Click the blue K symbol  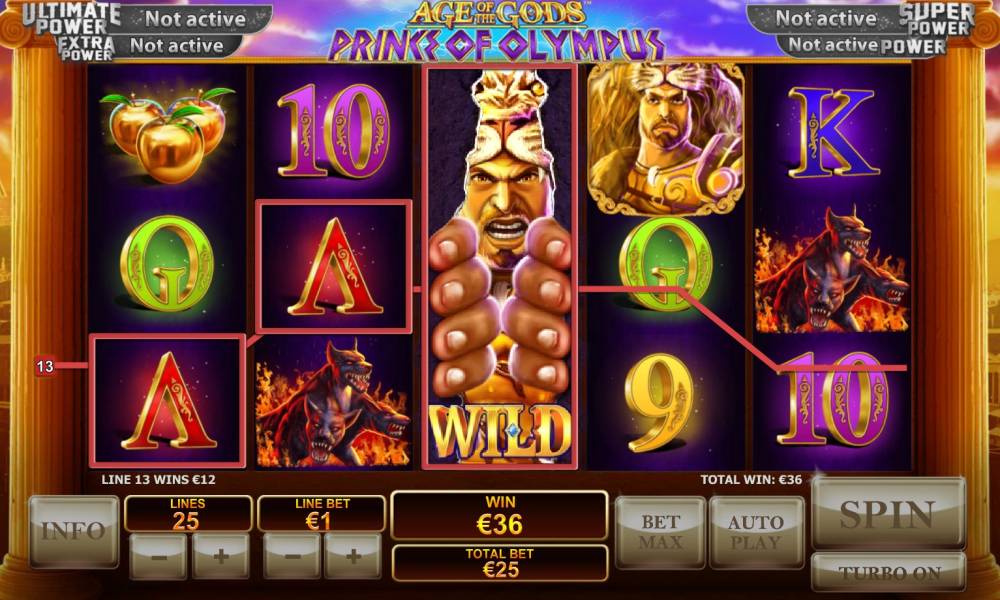coord(831,133)
